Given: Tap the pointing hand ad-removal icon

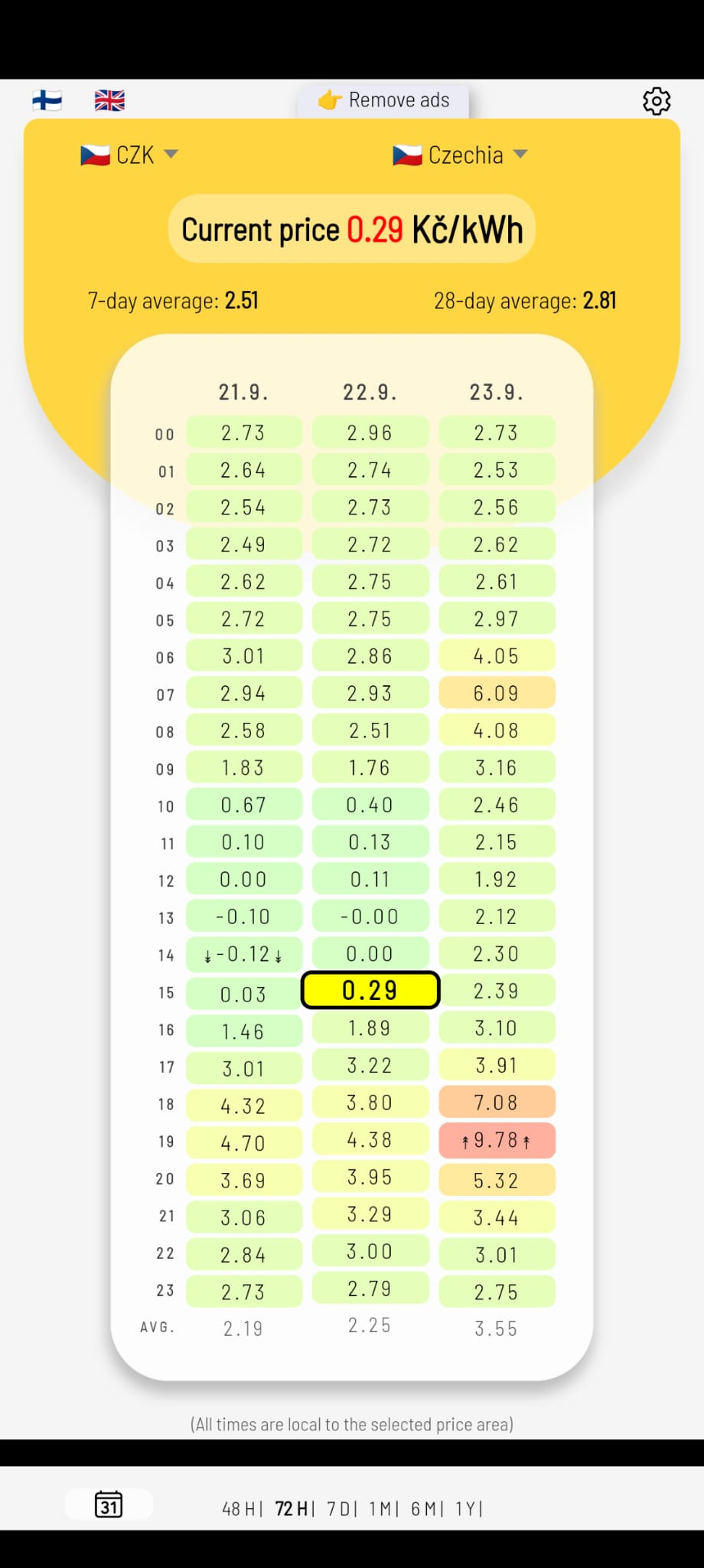Looking at the screenshot, I should pyautogui.click(x=330, y=100).
